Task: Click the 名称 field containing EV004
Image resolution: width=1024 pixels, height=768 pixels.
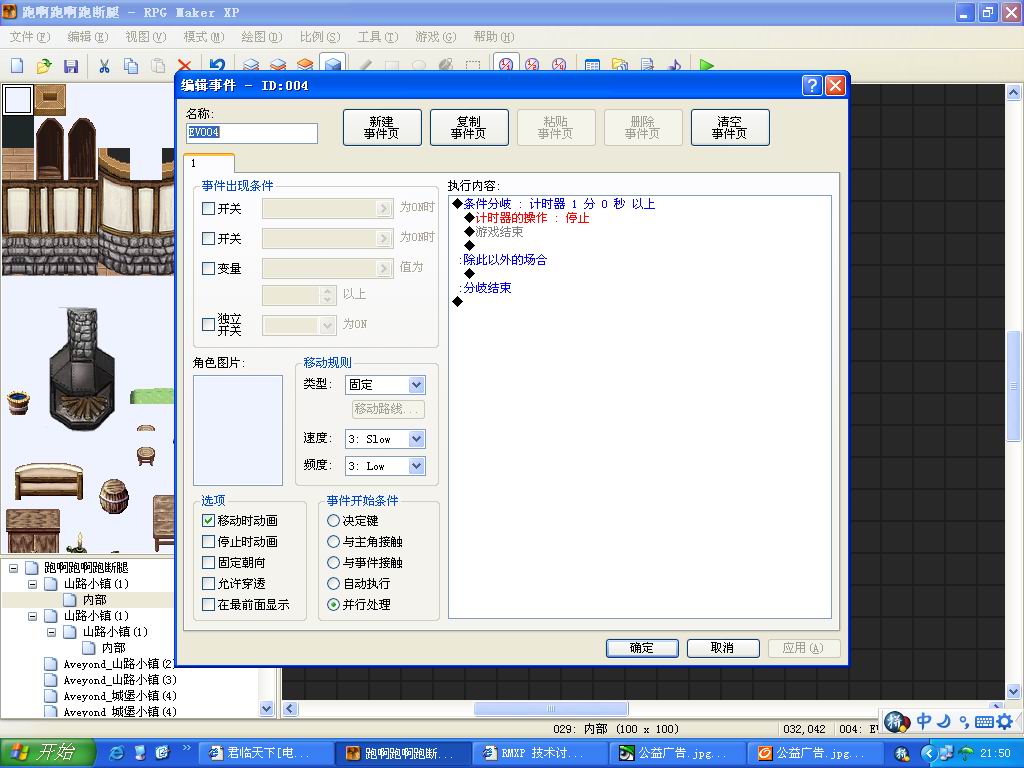Action: point(252,133)
